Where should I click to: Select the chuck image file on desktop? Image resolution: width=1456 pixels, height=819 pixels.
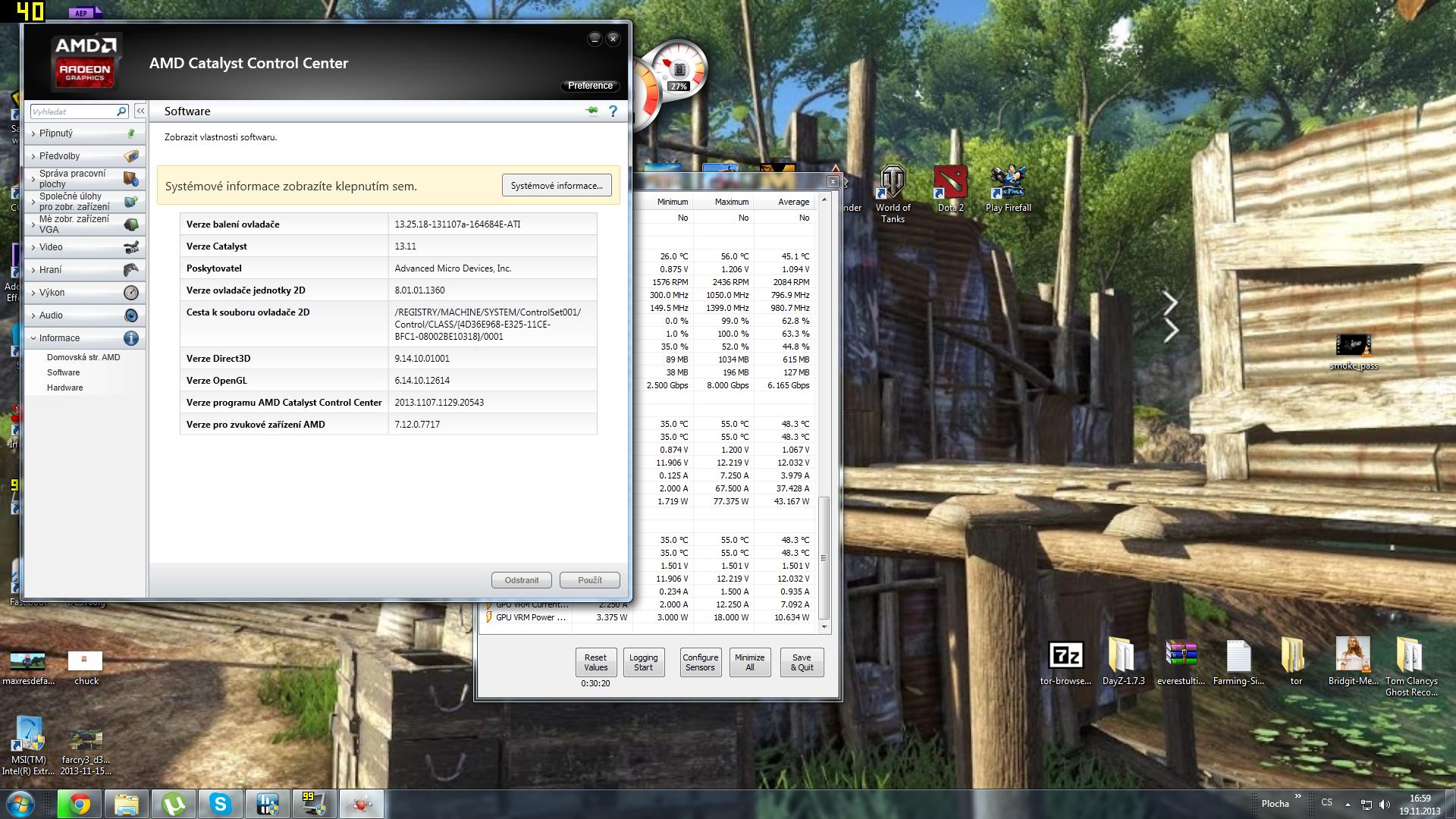(86, 668)
